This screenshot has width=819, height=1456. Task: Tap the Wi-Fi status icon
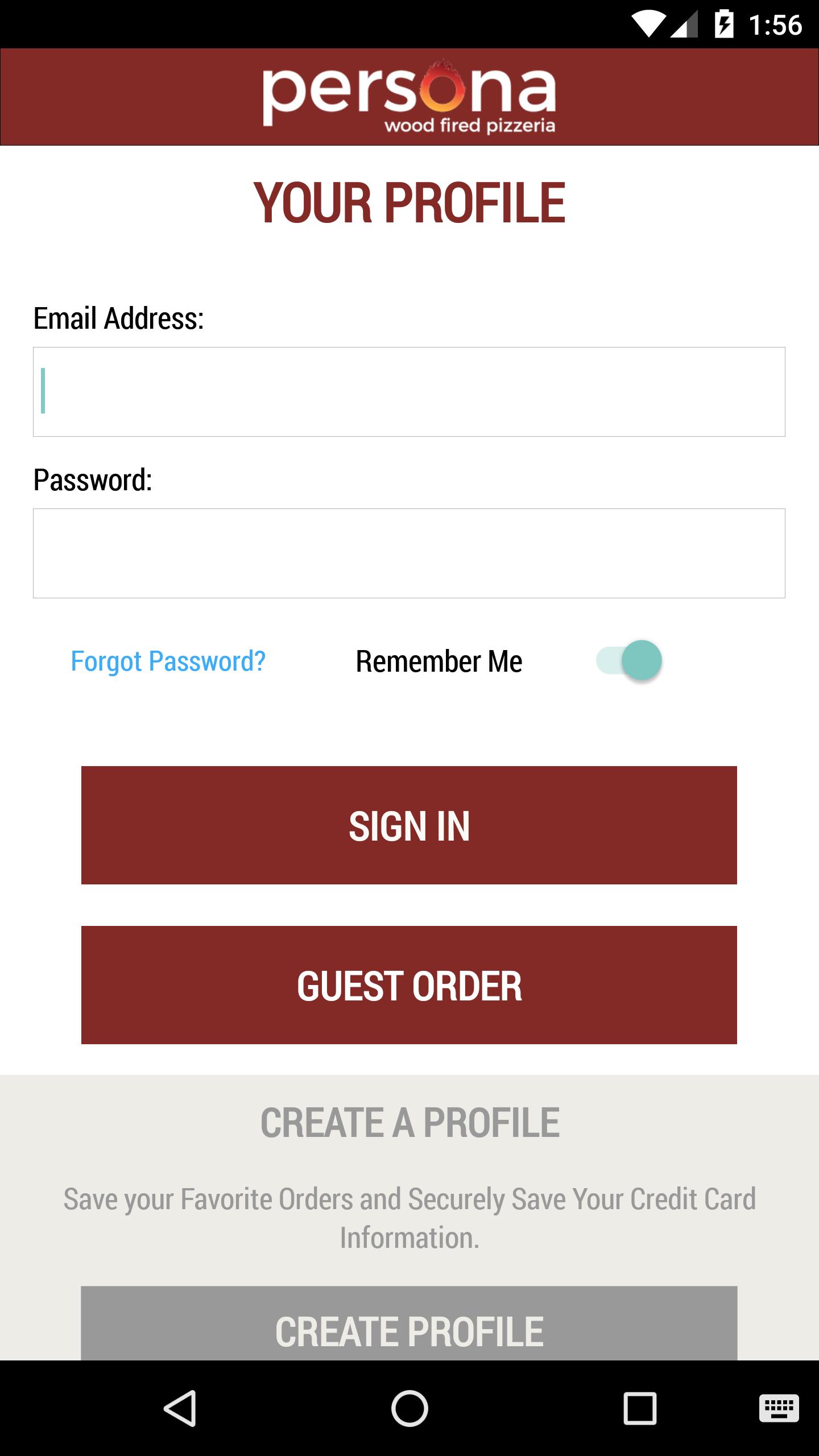[648, 24]
